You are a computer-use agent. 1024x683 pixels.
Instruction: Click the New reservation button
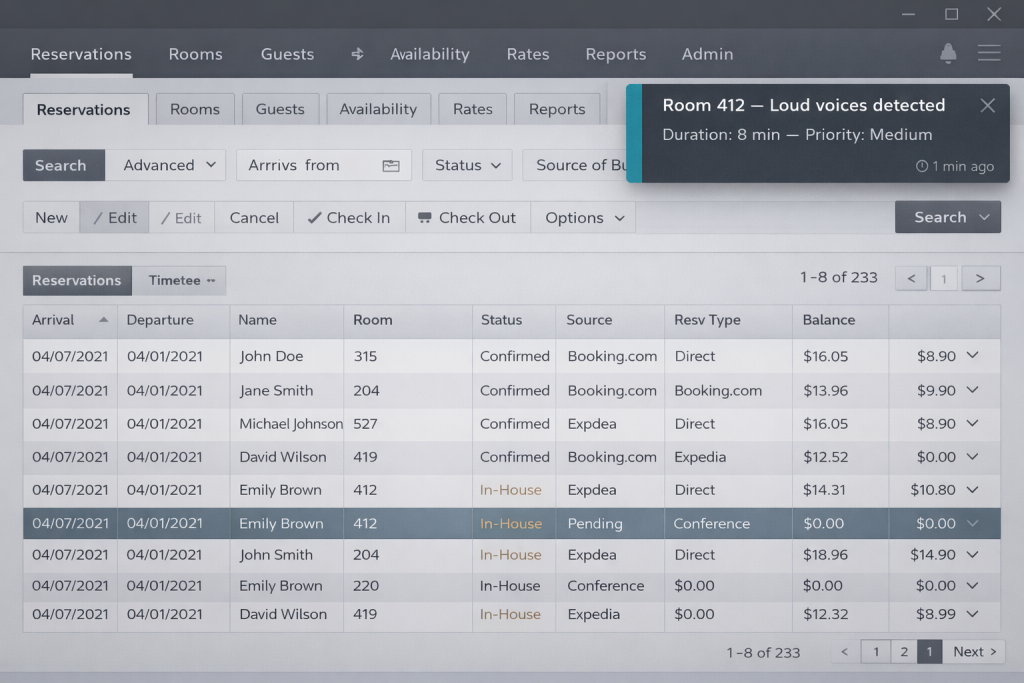point(51,218)
